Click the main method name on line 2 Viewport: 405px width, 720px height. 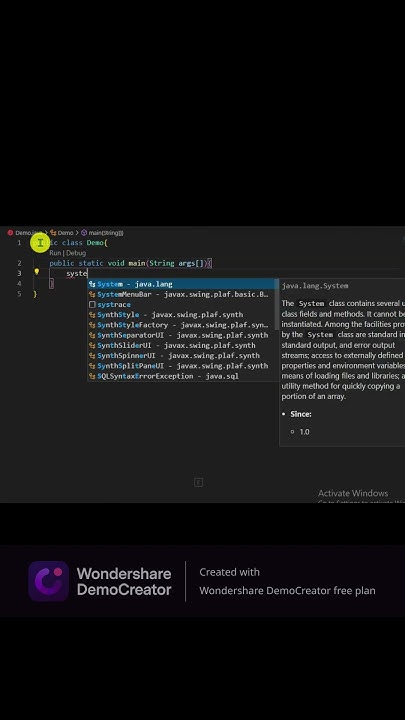click(137, 263)
